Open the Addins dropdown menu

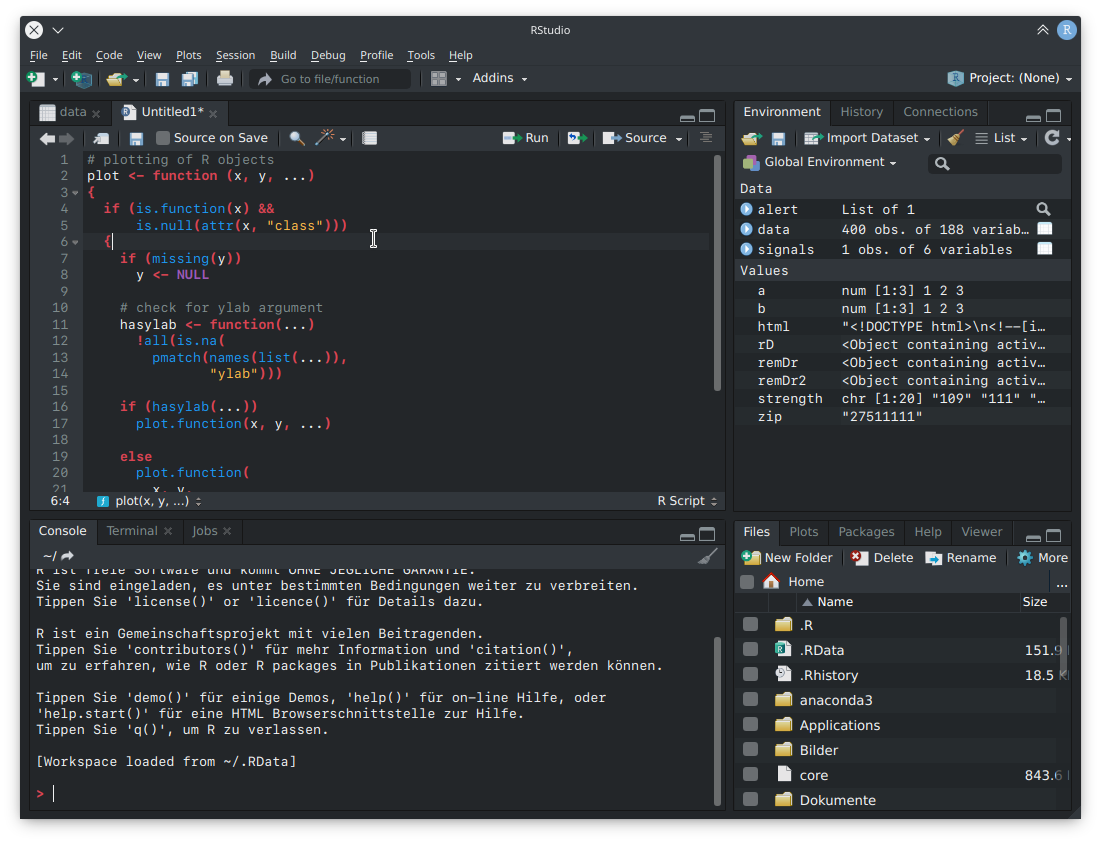(499, 78)
